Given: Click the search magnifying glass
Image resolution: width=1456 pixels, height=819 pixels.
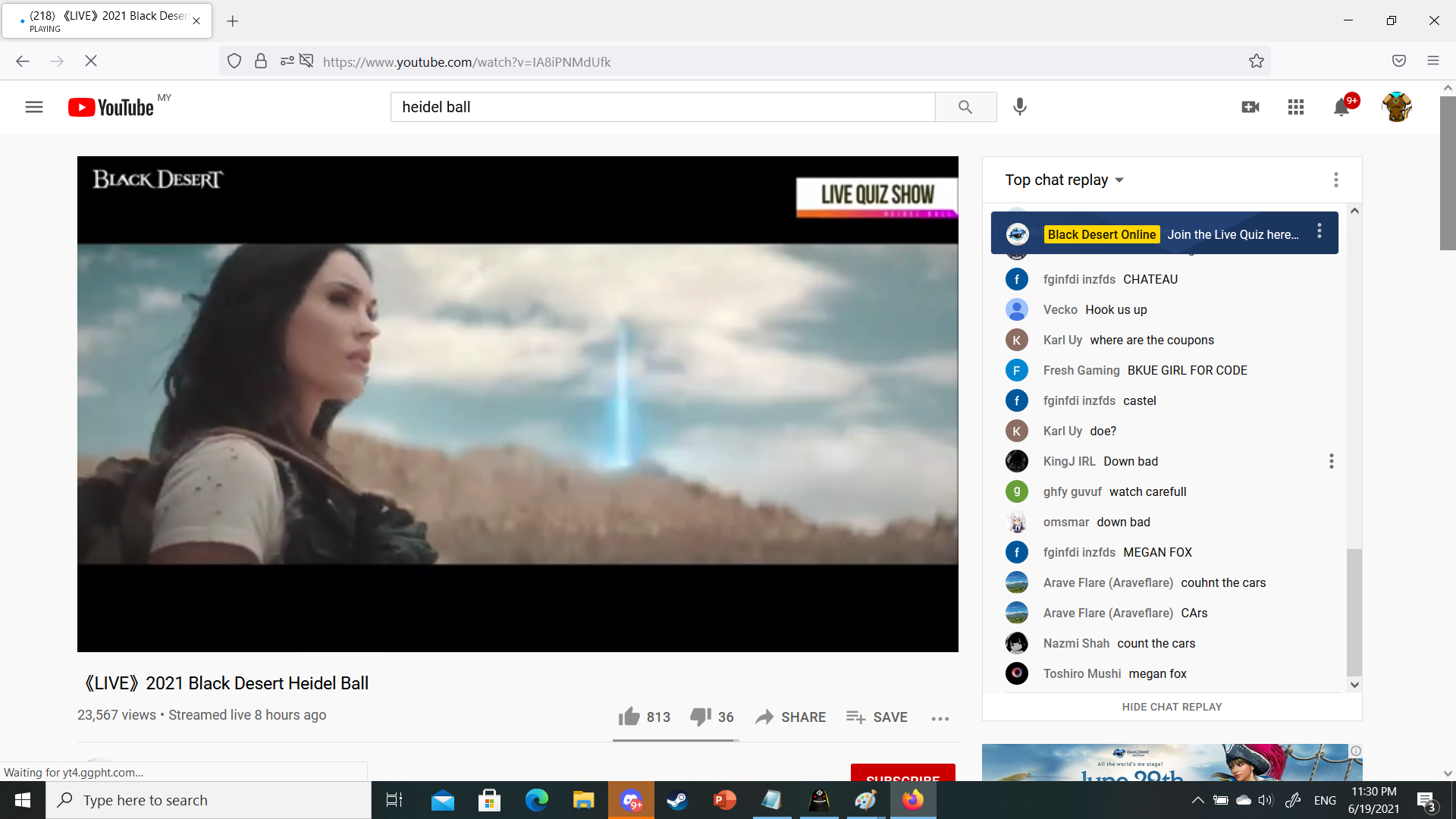Looking at the screenshot, I should point(965,107).
